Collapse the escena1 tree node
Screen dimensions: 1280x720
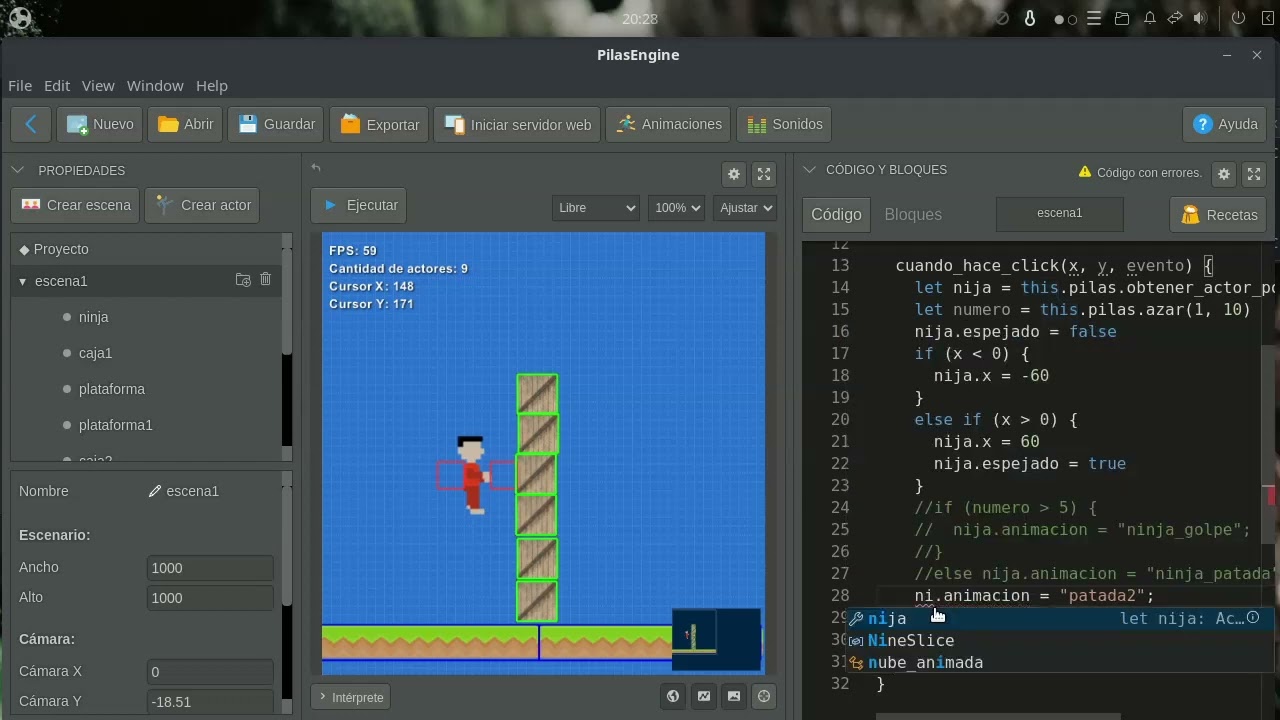click(22, 281)
